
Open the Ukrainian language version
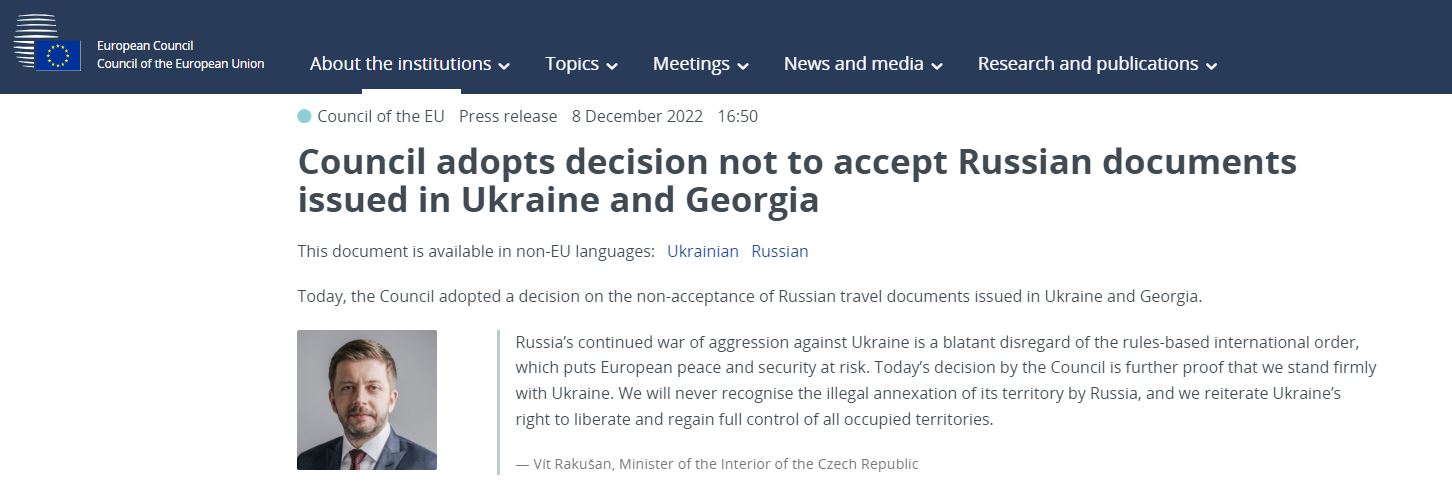(x=703, y=251)
